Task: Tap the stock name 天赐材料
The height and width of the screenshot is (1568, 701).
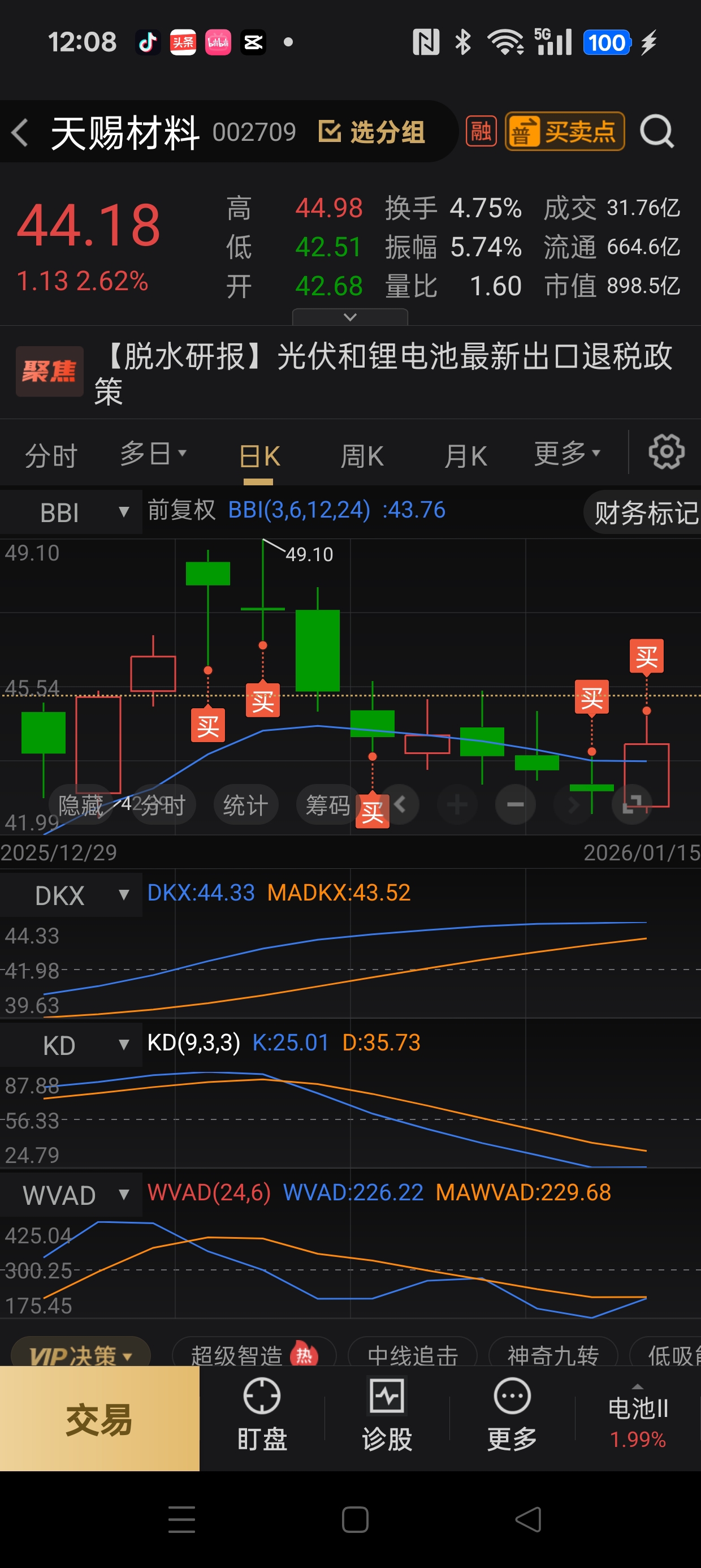Action: (125, 133)
